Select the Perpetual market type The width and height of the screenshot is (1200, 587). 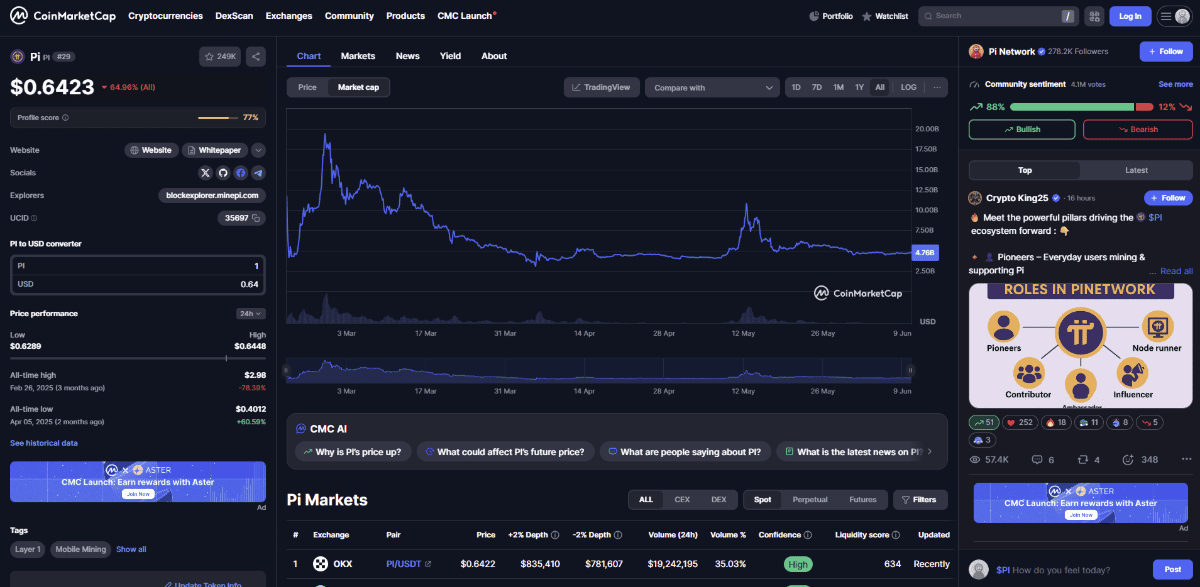(x=809, y=499)
